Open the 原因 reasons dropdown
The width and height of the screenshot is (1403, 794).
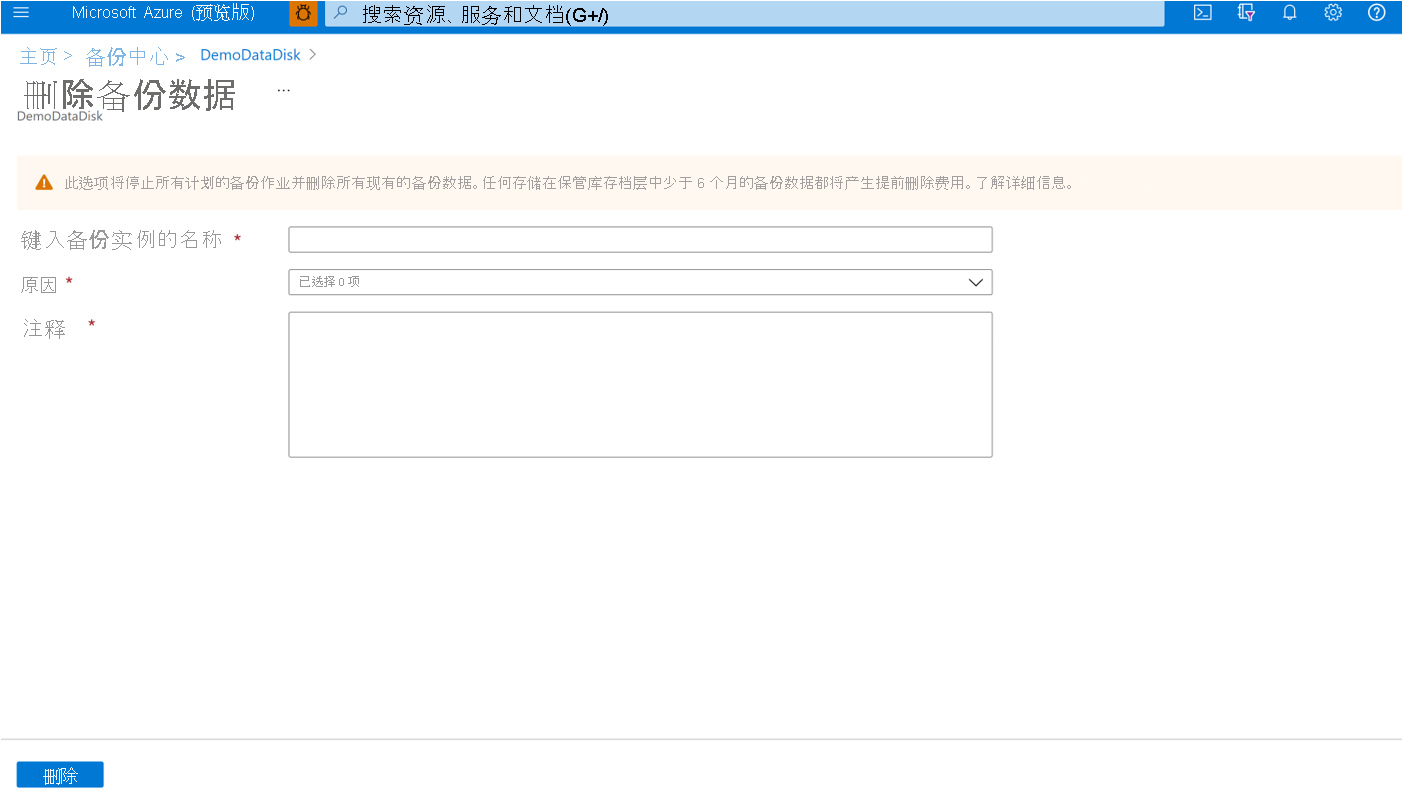(x=640, y=282)
